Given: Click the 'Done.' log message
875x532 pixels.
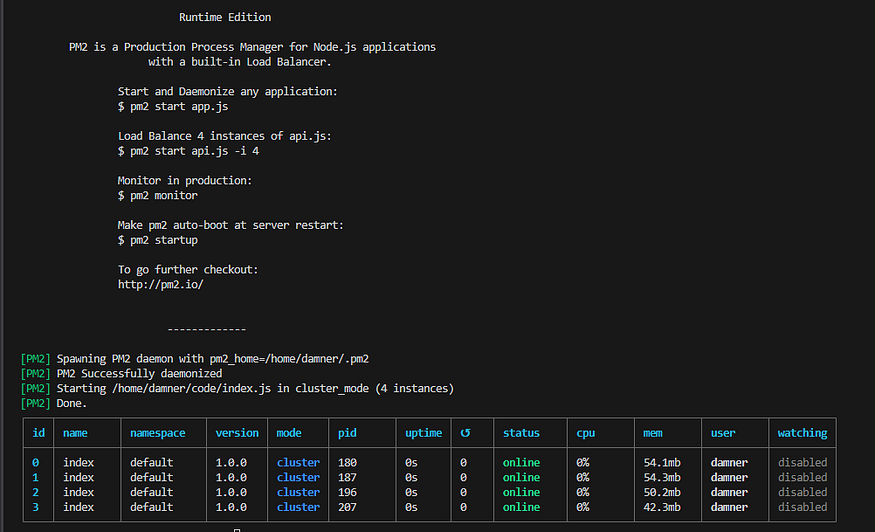Looking at the screenshot, I should pyautogui.click(x=71, y=403).
